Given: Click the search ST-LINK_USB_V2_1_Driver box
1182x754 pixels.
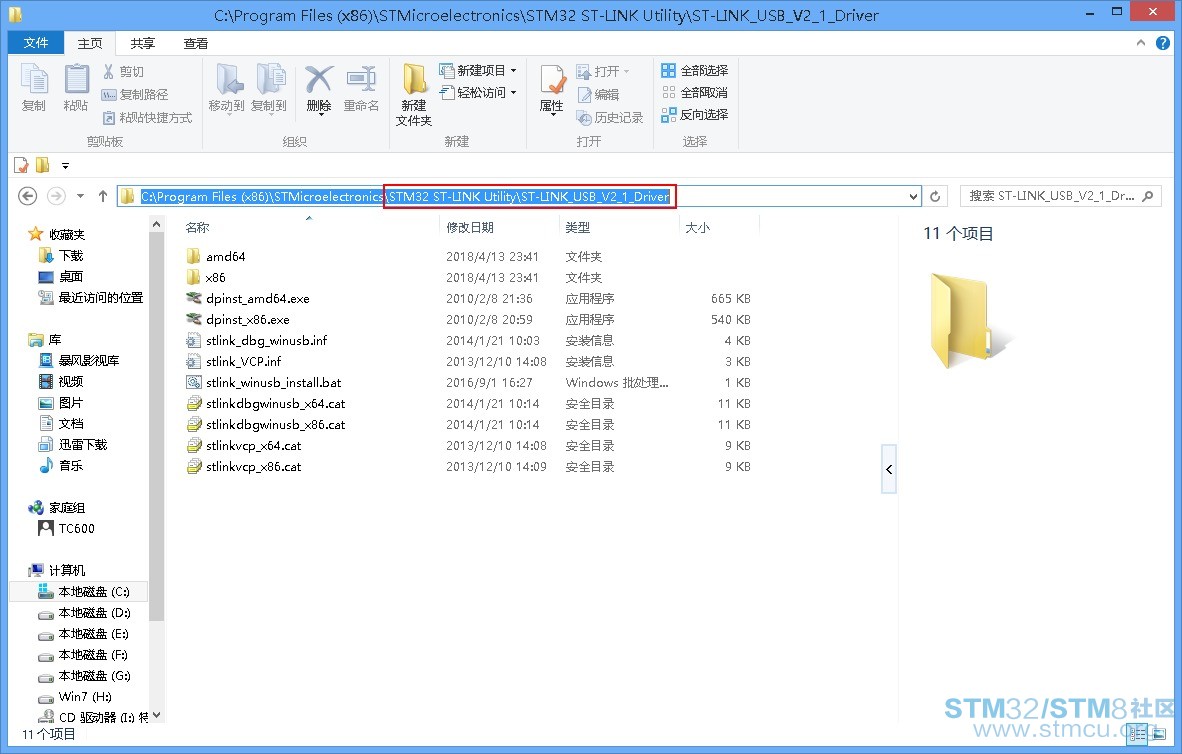Looking at the screenshot, I should click(1060, 196).
